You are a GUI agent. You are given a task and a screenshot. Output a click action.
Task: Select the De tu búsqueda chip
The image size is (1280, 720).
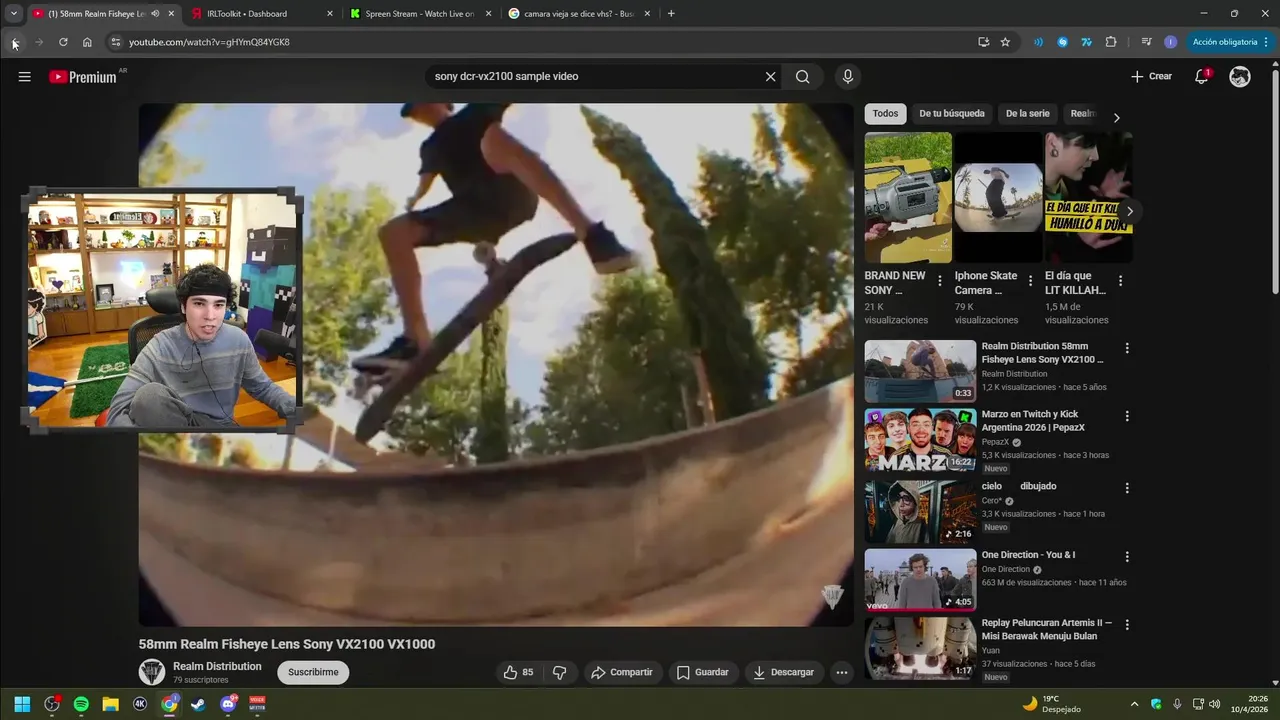[x=952, y=114]
